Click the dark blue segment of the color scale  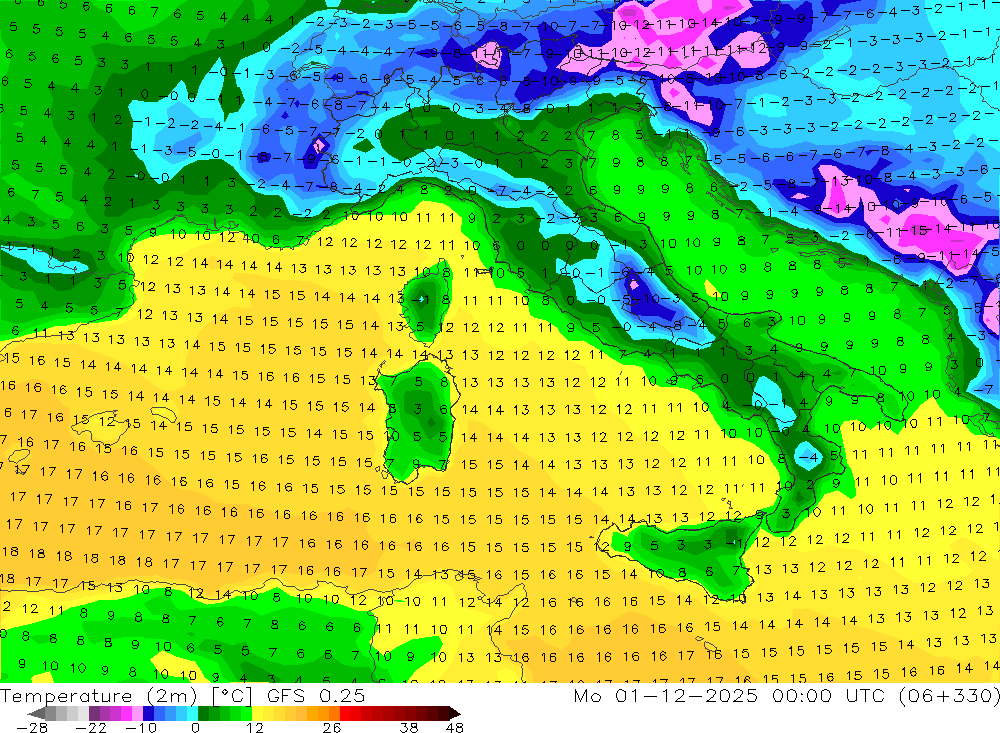coord(148,713)
